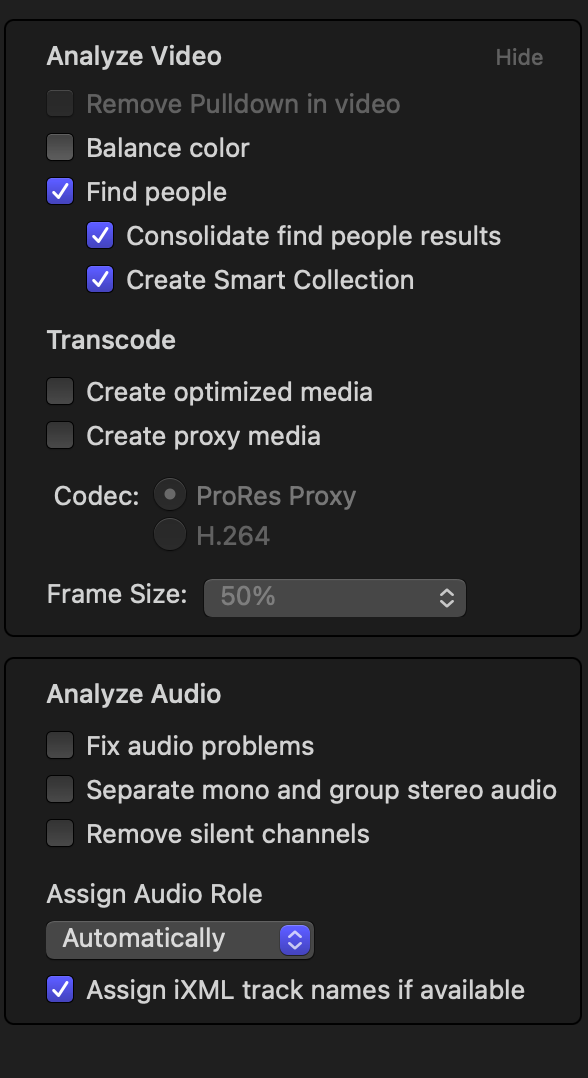Click the Balance color label text
588x1078 pixels.
pos(168,148)
